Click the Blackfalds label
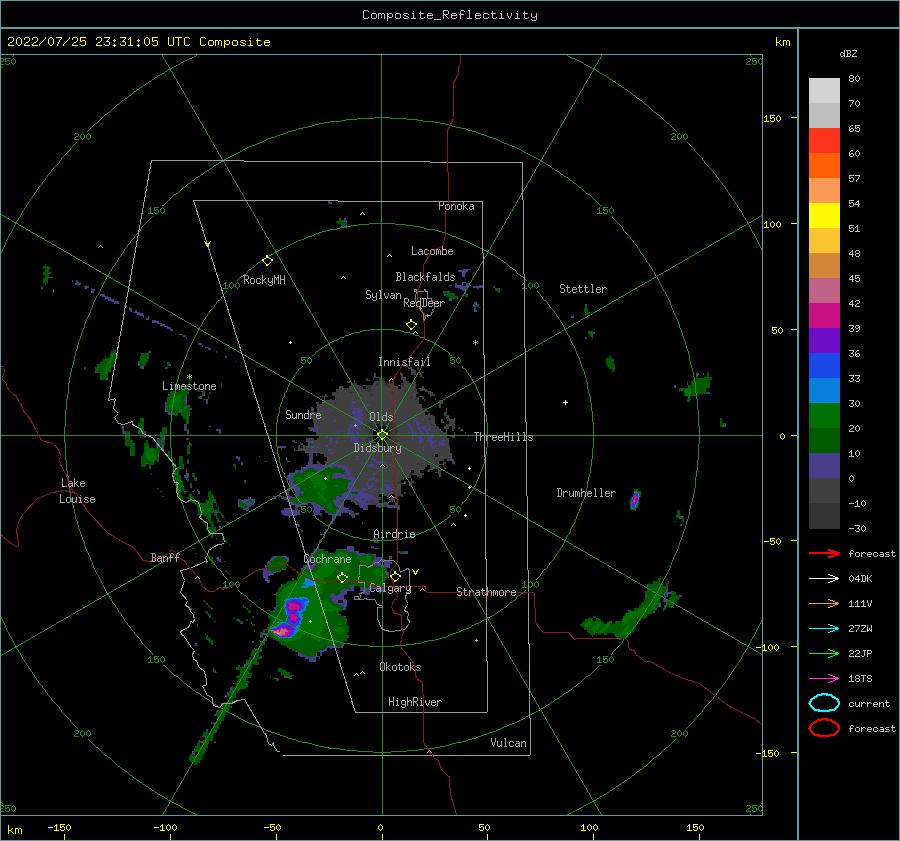Viewport: 900px width, 841px height. (x=425, y=277)
